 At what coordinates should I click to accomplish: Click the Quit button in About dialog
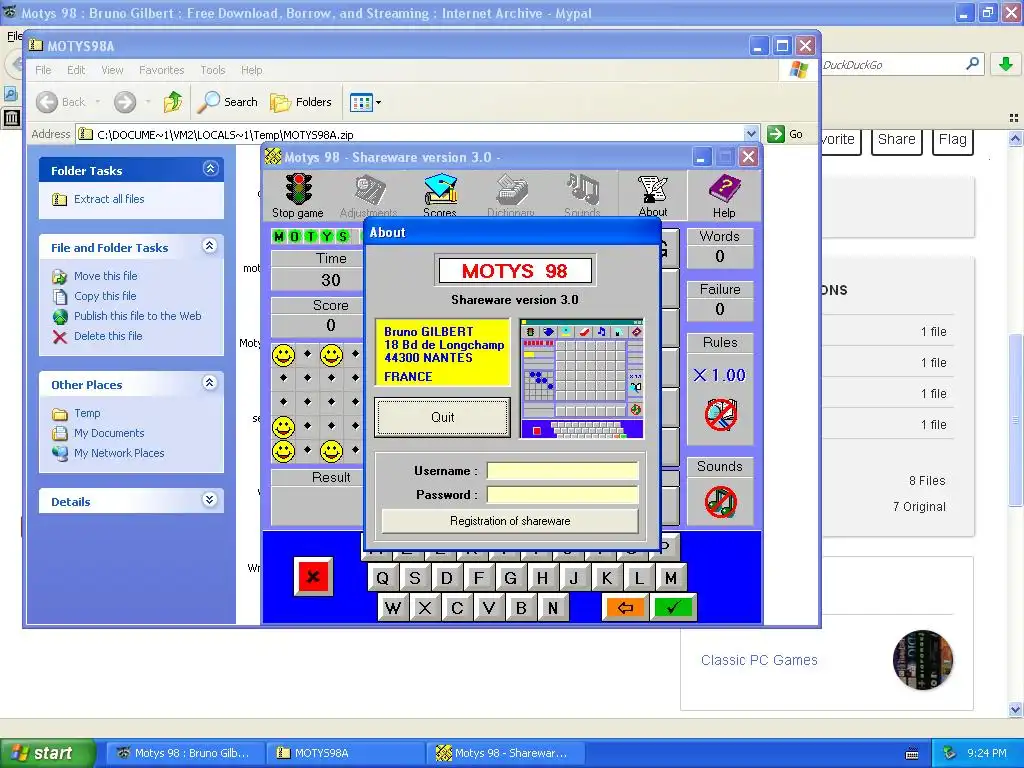tap(442, 417)
